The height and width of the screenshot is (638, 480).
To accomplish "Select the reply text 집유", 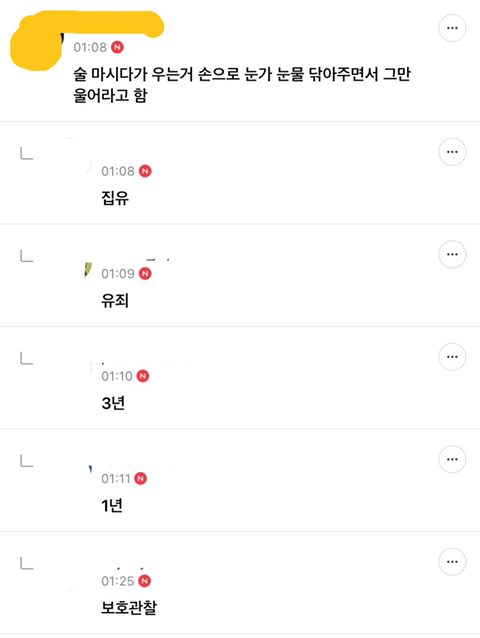I will coord(115,198).
